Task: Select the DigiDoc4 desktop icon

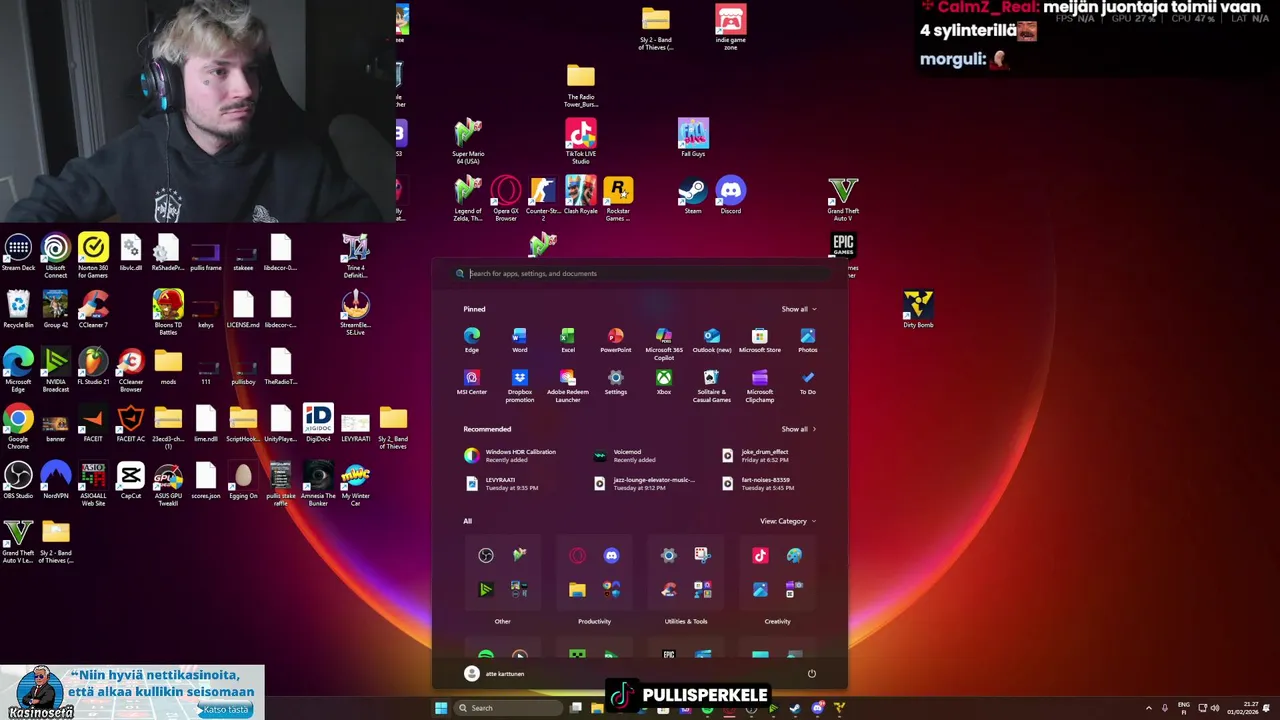Action: [x=318, y=423]
